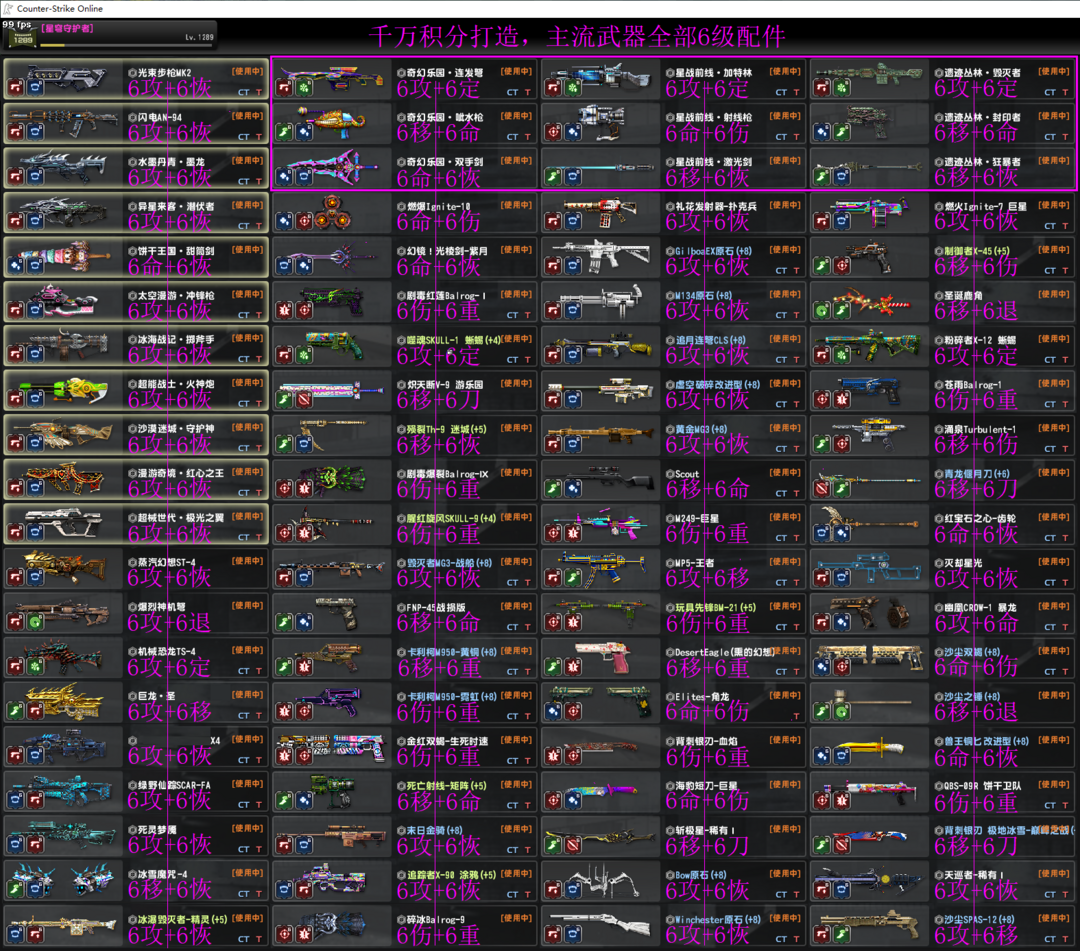Click [使用中] label on M249-巨星 card
1080x951 pixels.
[x=785, y=516]
